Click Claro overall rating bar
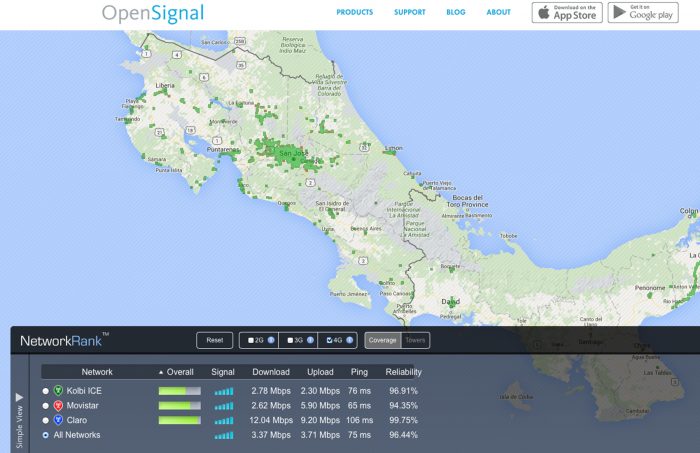This screenshot has width=700, height=453. [x=179, y=420]
